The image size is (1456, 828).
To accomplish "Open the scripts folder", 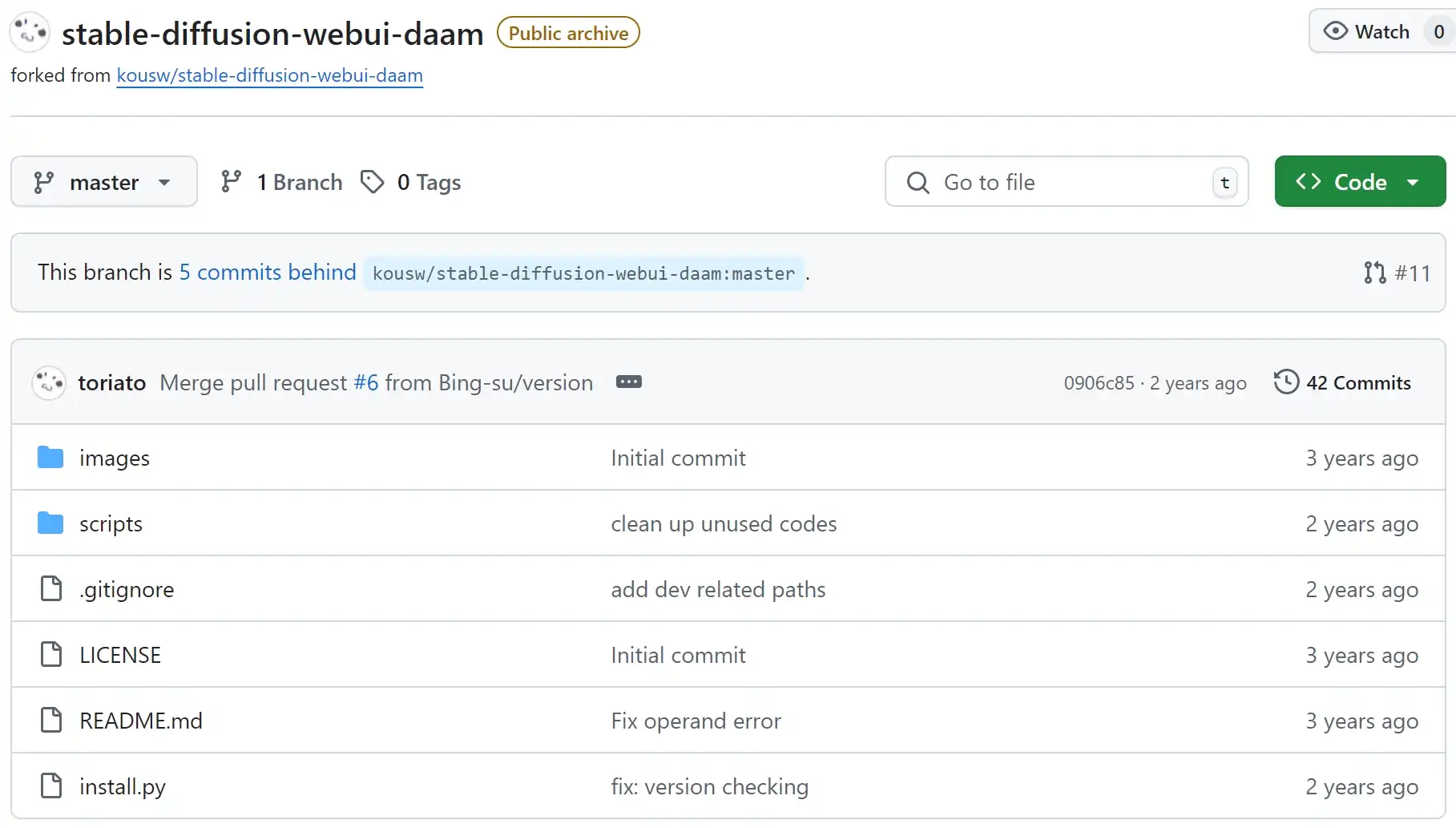I will tap(111, 523).
